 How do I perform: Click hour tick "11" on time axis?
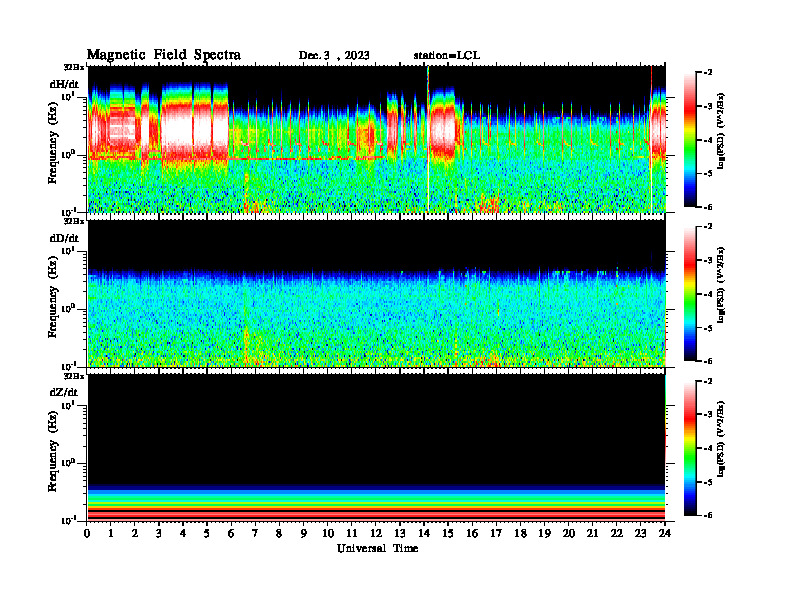tap(352, 533)
